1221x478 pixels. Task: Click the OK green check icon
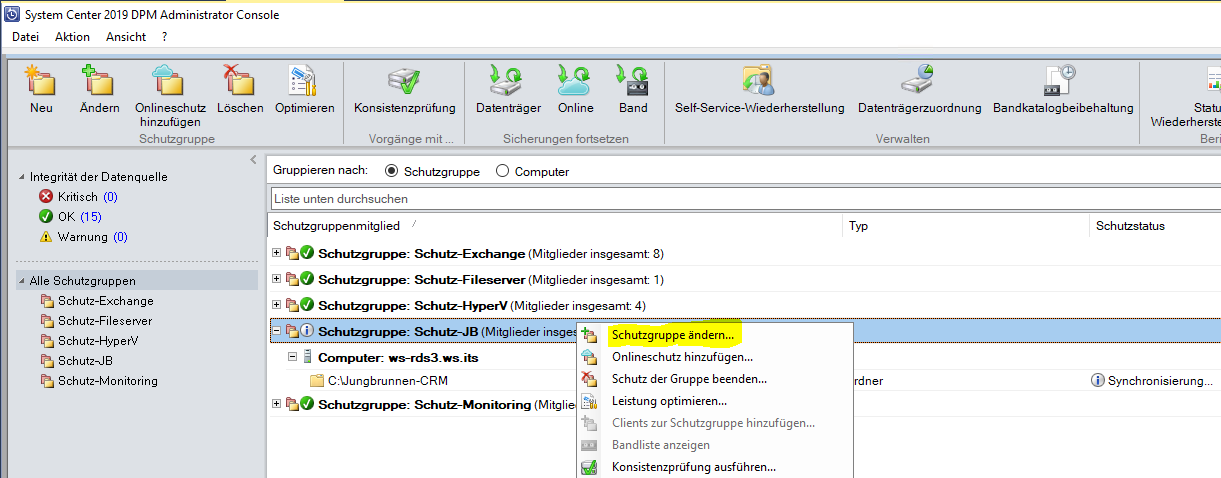pyautogui.click(x=45, y=217)
